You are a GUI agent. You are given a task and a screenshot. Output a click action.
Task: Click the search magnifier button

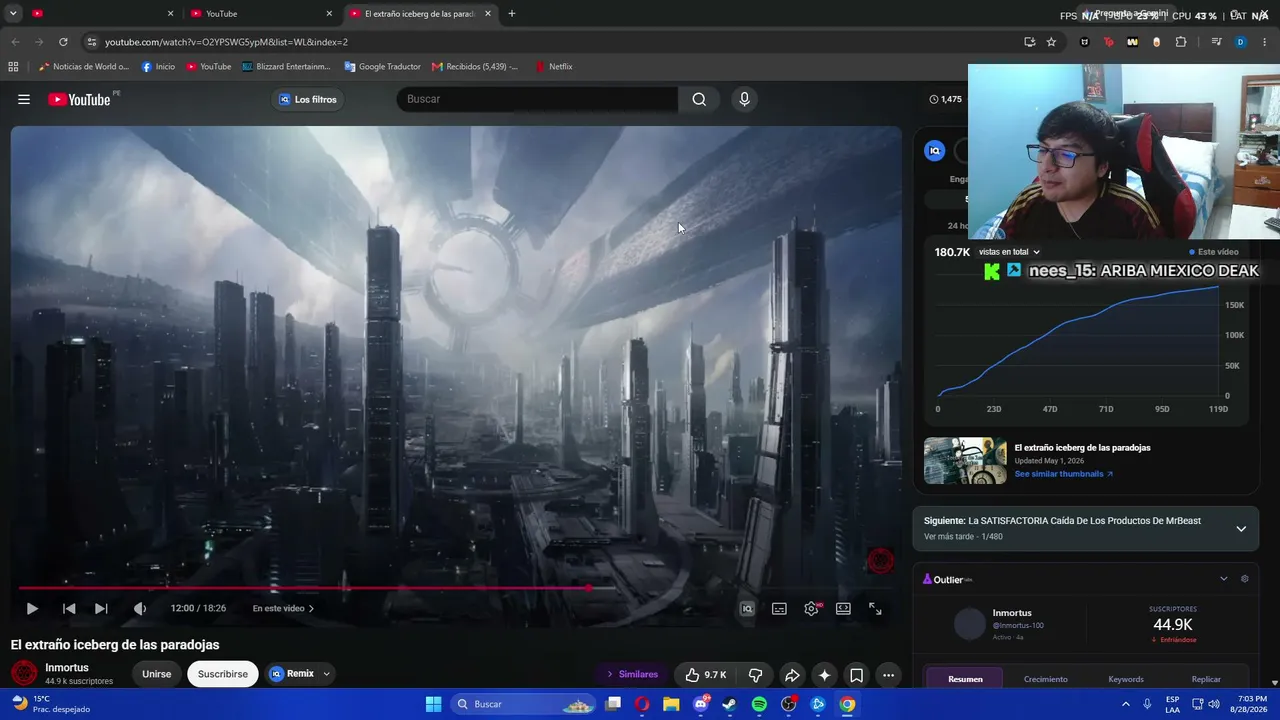(699, 99)
